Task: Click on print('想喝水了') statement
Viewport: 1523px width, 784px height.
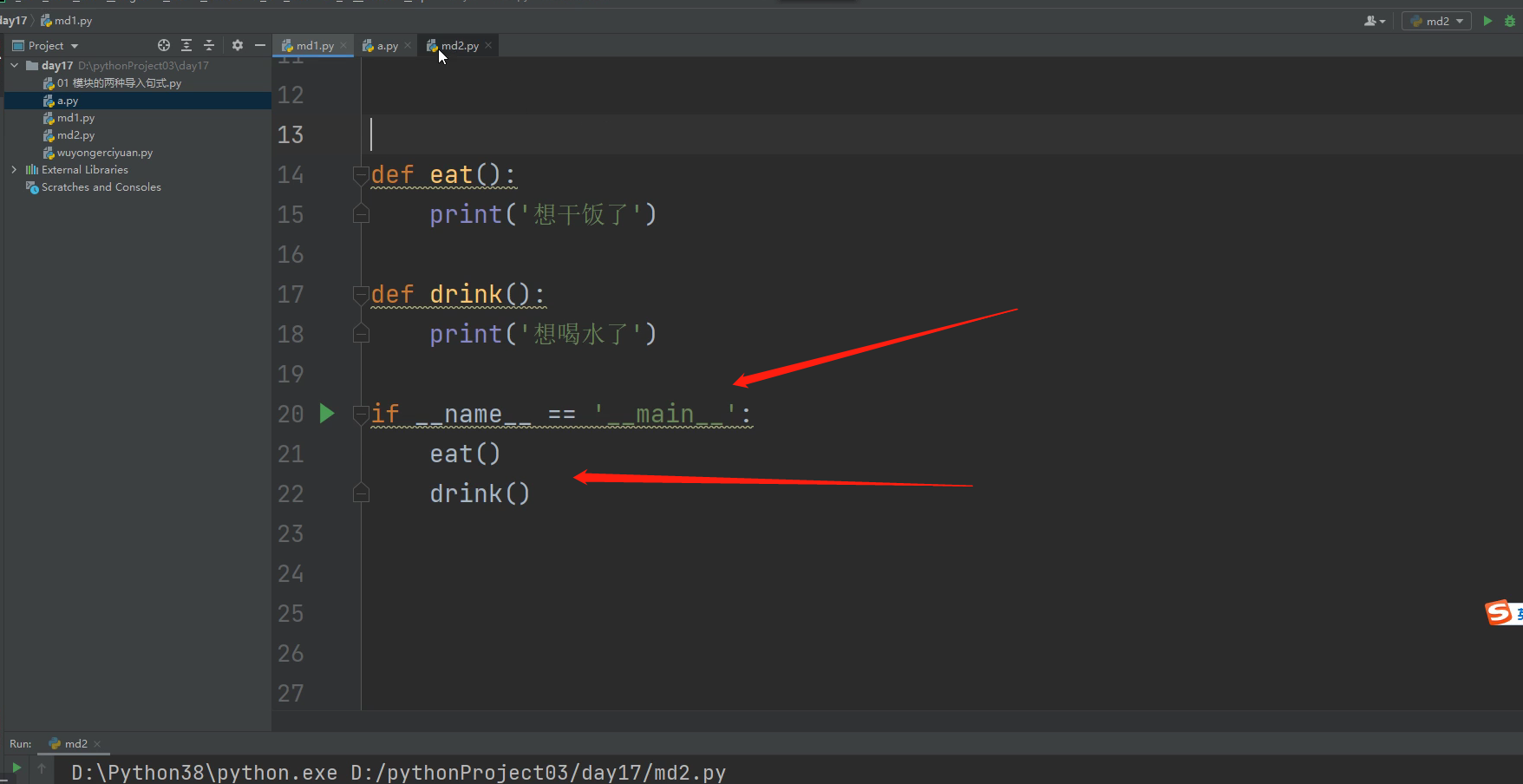Action: click(x=543, y=334)
